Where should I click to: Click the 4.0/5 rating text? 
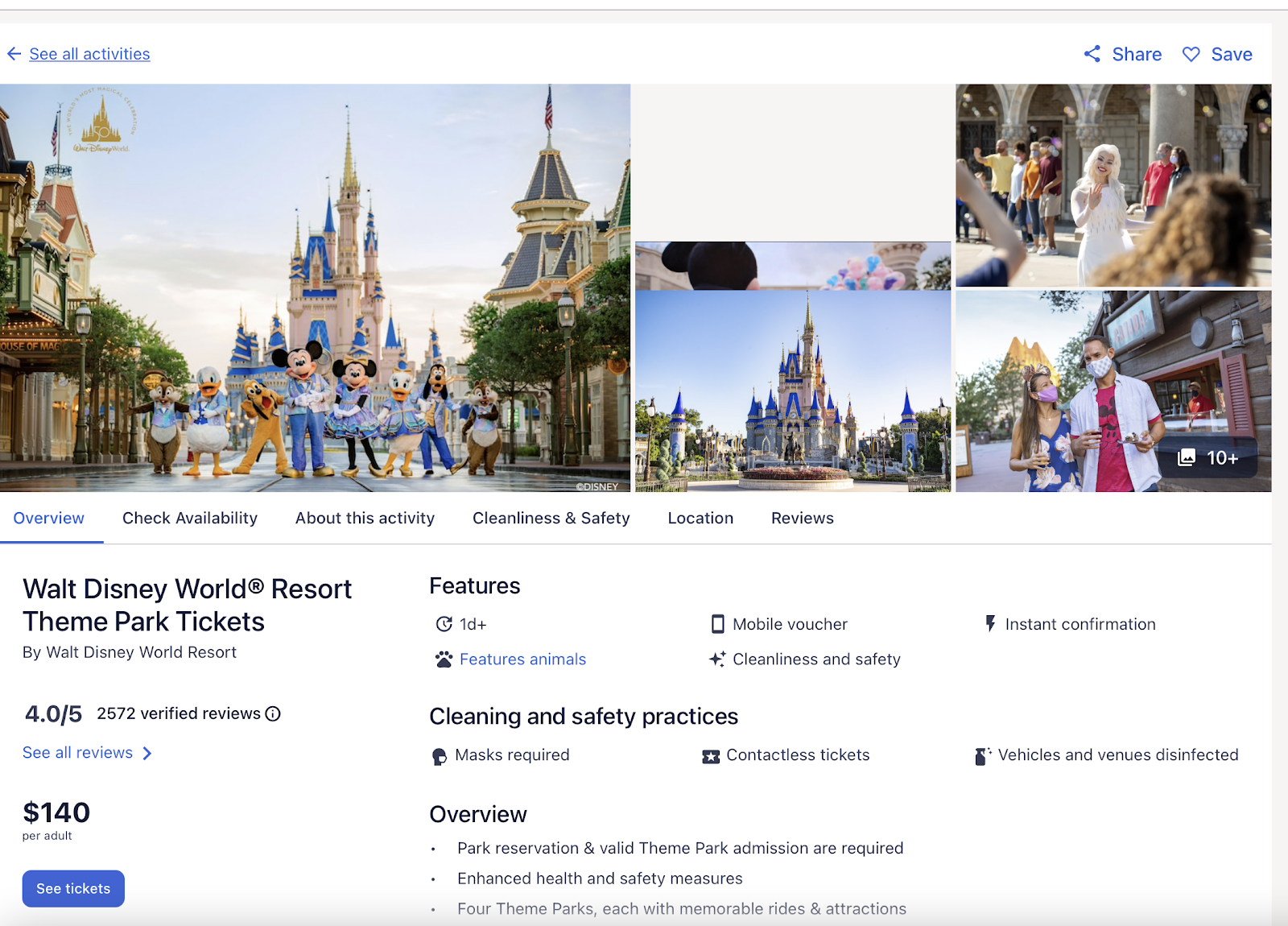tap(53, 713)
